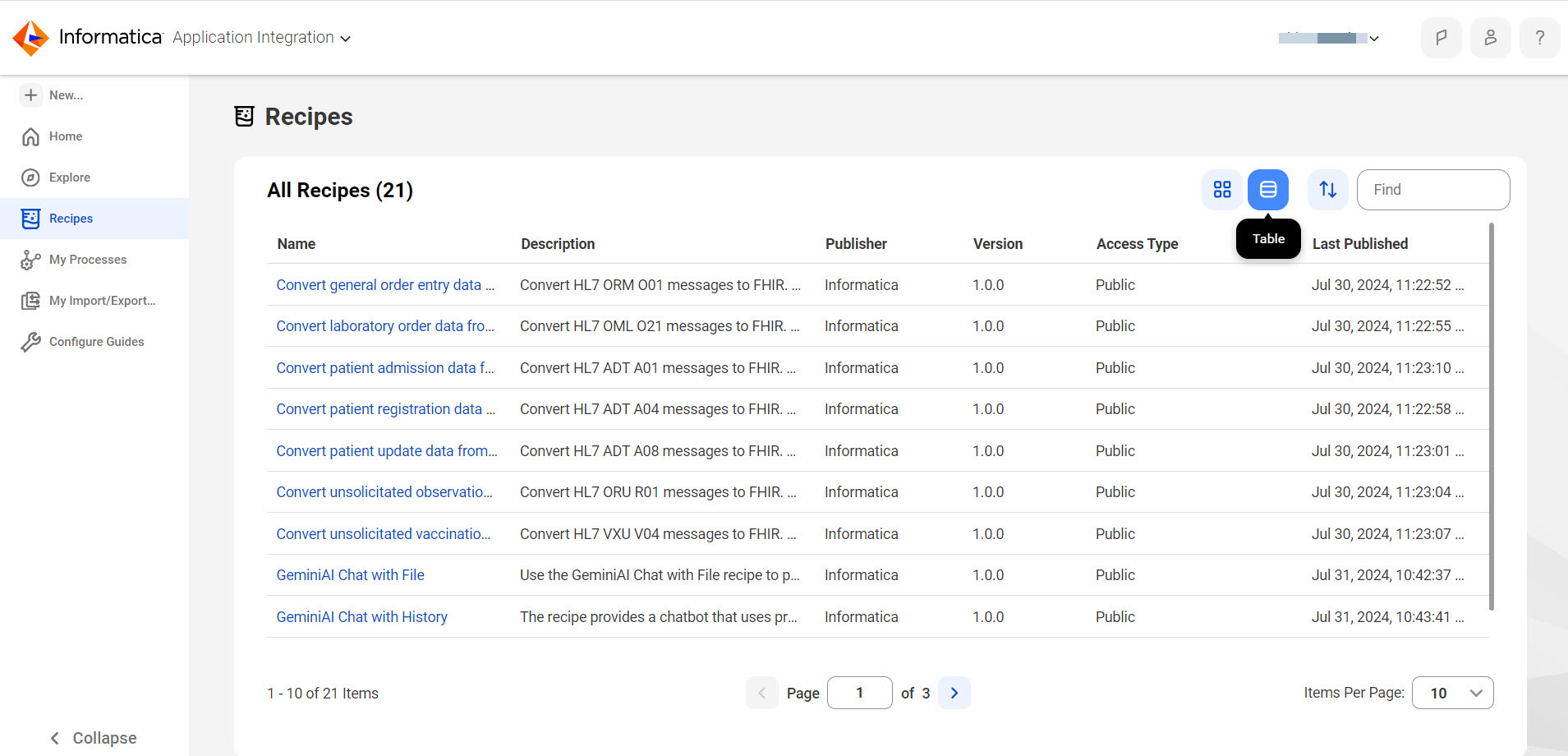Click the Recipes sidebar icon
The height and width of the screenshot is (756, 1568).
tap(30, 219)
